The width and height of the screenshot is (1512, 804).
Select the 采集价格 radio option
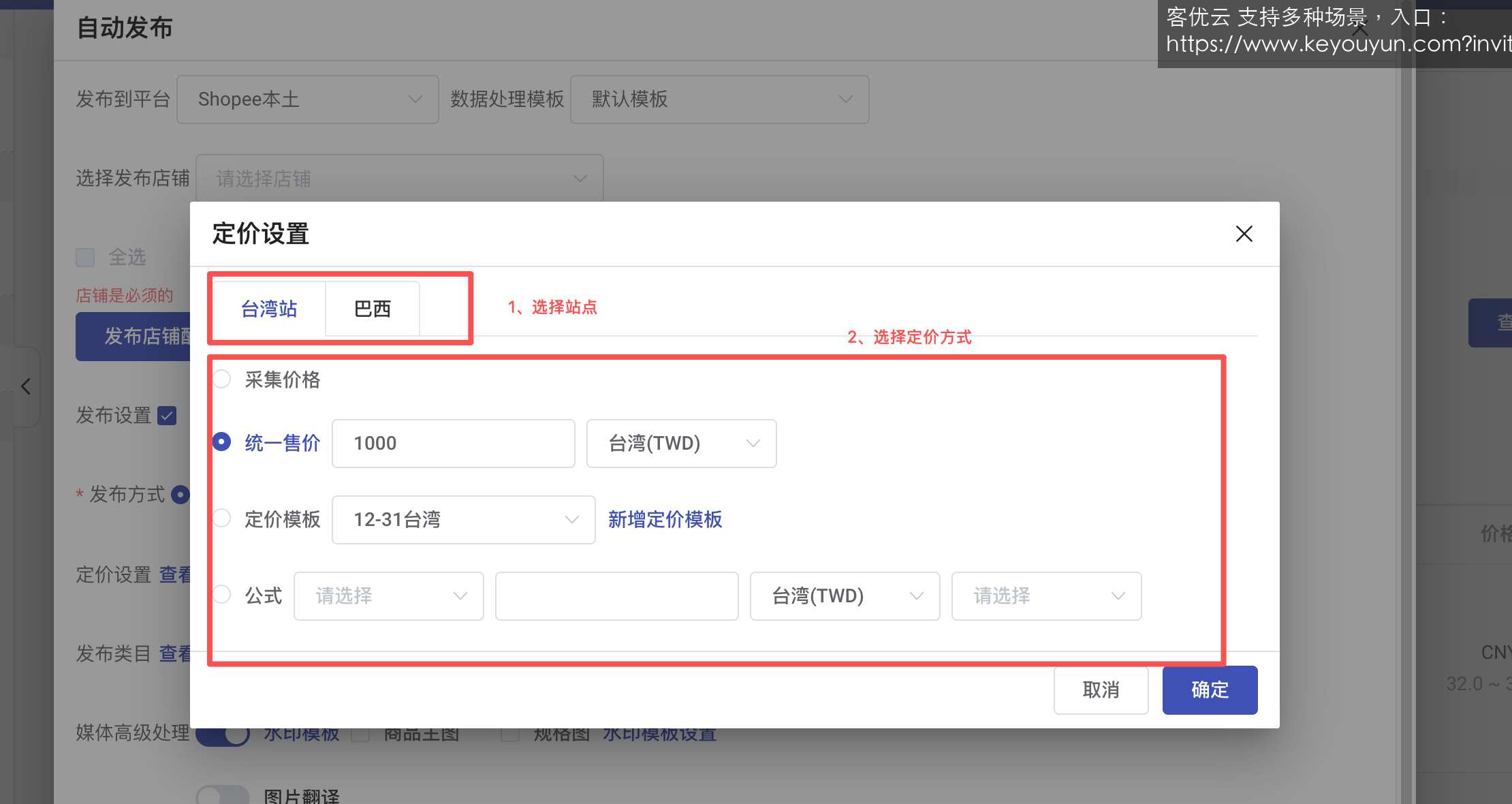click(222, 379)
